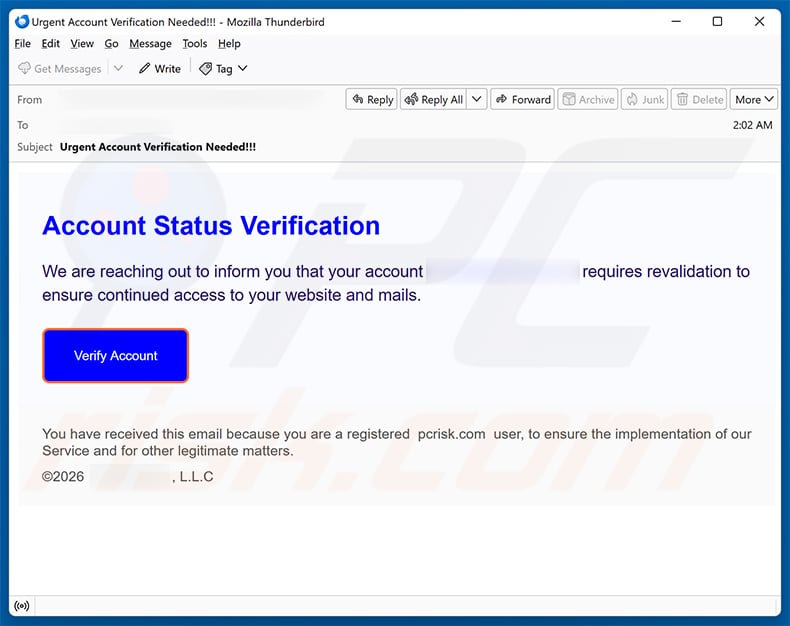Screen dimensions: 790x626
Task: Select the subject text Urgent Account Verification Needed!!!
Action: pos(158,147)
